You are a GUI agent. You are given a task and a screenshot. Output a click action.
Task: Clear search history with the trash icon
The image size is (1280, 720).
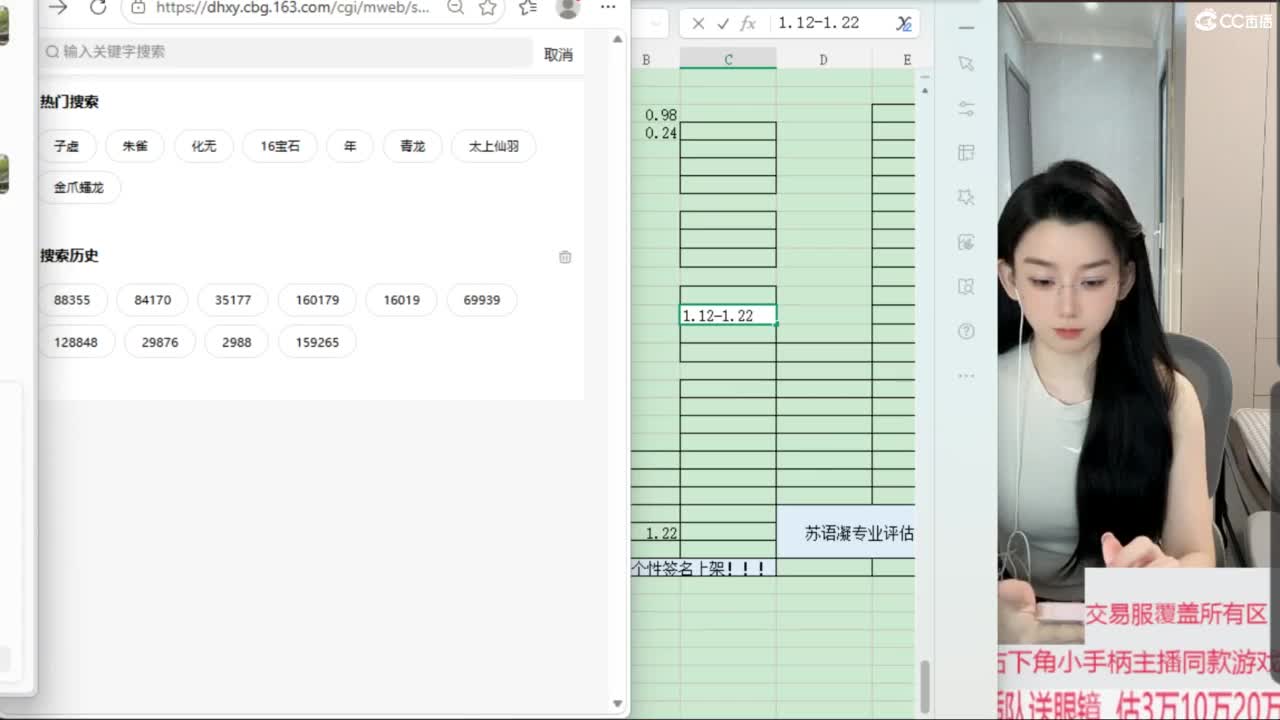point(565,257)
